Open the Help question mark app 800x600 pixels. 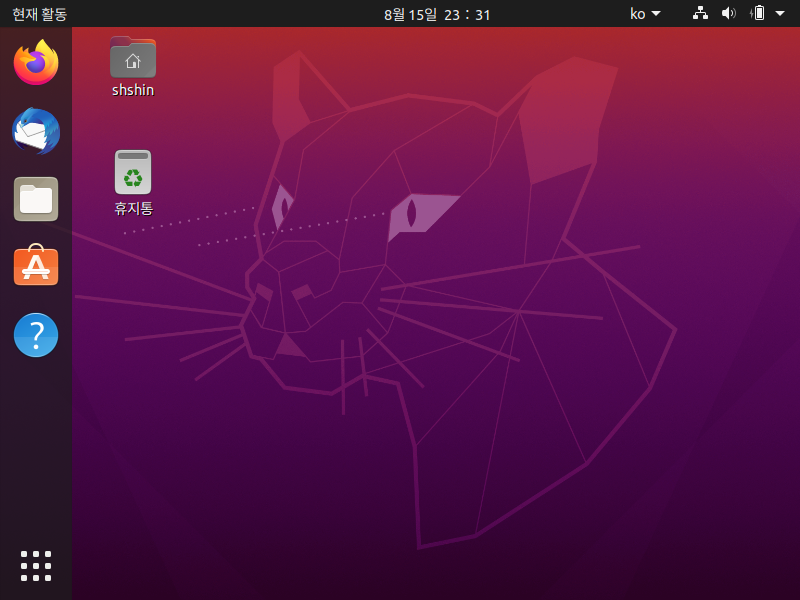point(36,335)
